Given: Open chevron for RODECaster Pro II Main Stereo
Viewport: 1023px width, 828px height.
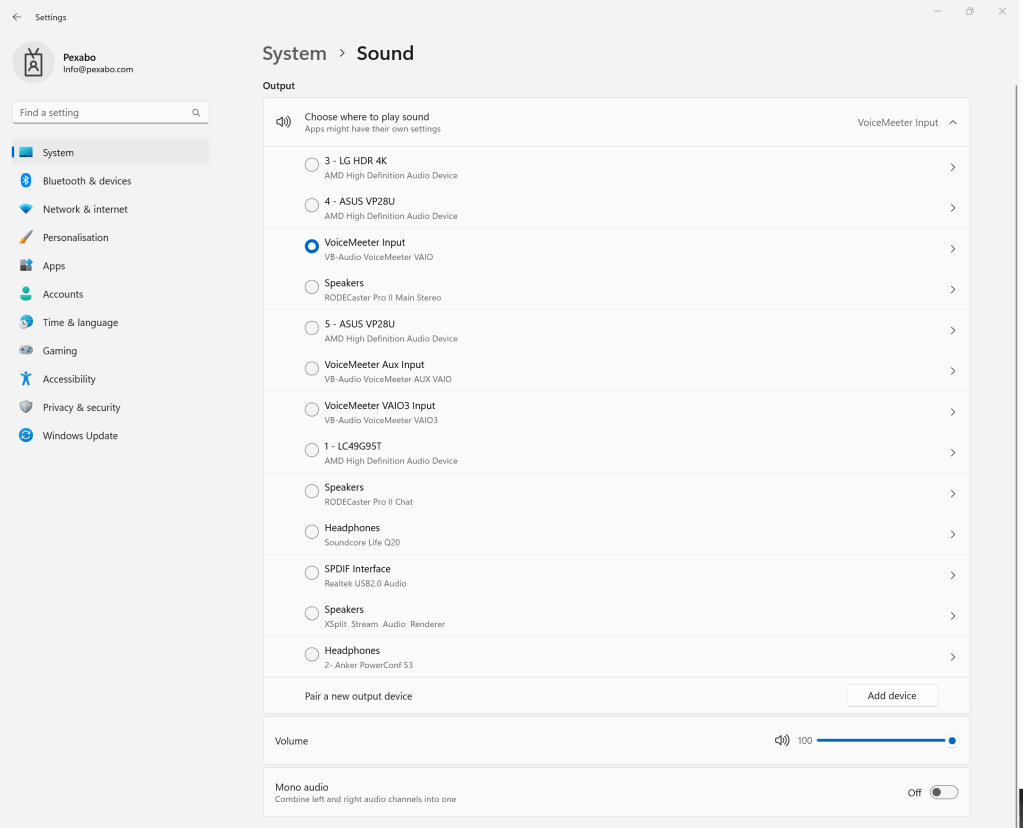Looking at the screenshot, I should pyautogui.click(x=953, y=290).
